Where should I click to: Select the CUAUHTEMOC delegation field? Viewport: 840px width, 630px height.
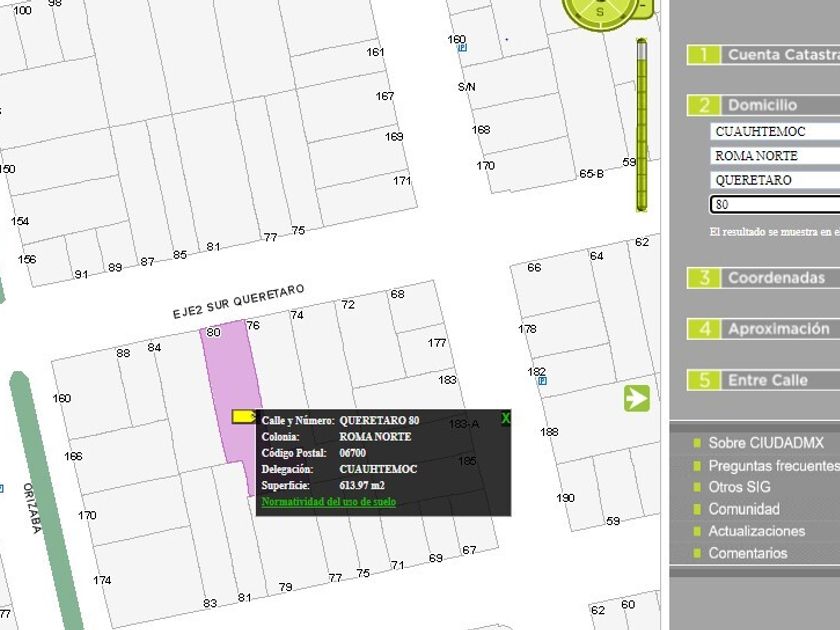pyautogui.click(x=775, y=132)
